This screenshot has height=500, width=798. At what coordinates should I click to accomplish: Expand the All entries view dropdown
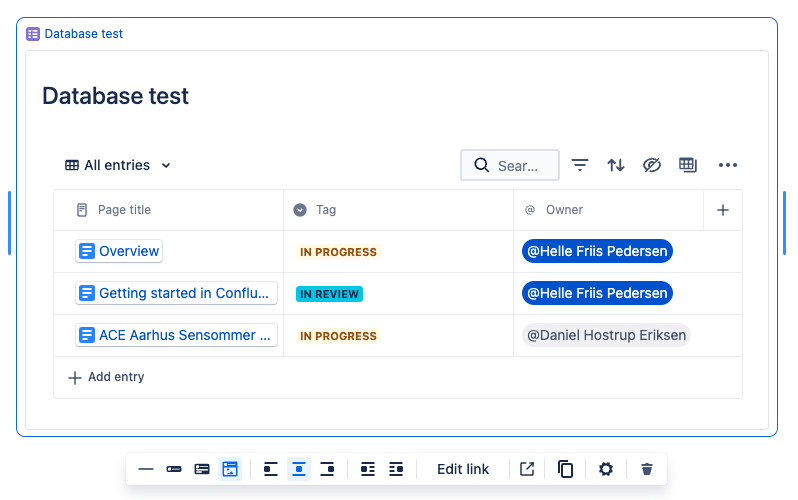click(x=118, y=165)
